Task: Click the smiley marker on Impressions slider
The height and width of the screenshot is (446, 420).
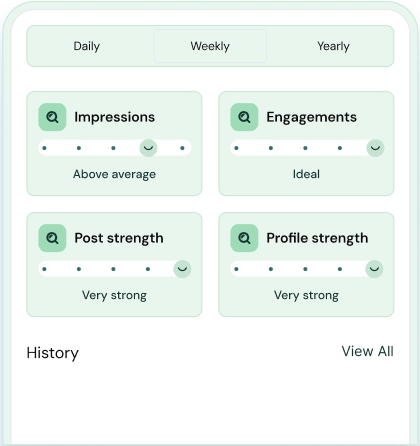Action: [x=148, y=148]
